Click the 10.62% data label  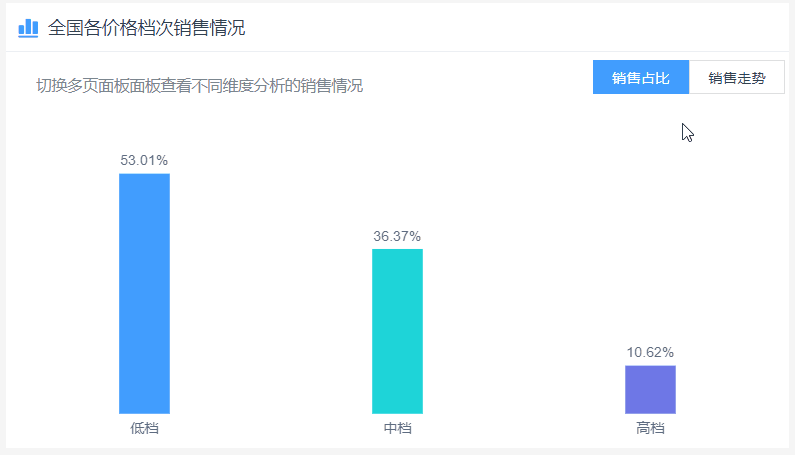point(650,352)
